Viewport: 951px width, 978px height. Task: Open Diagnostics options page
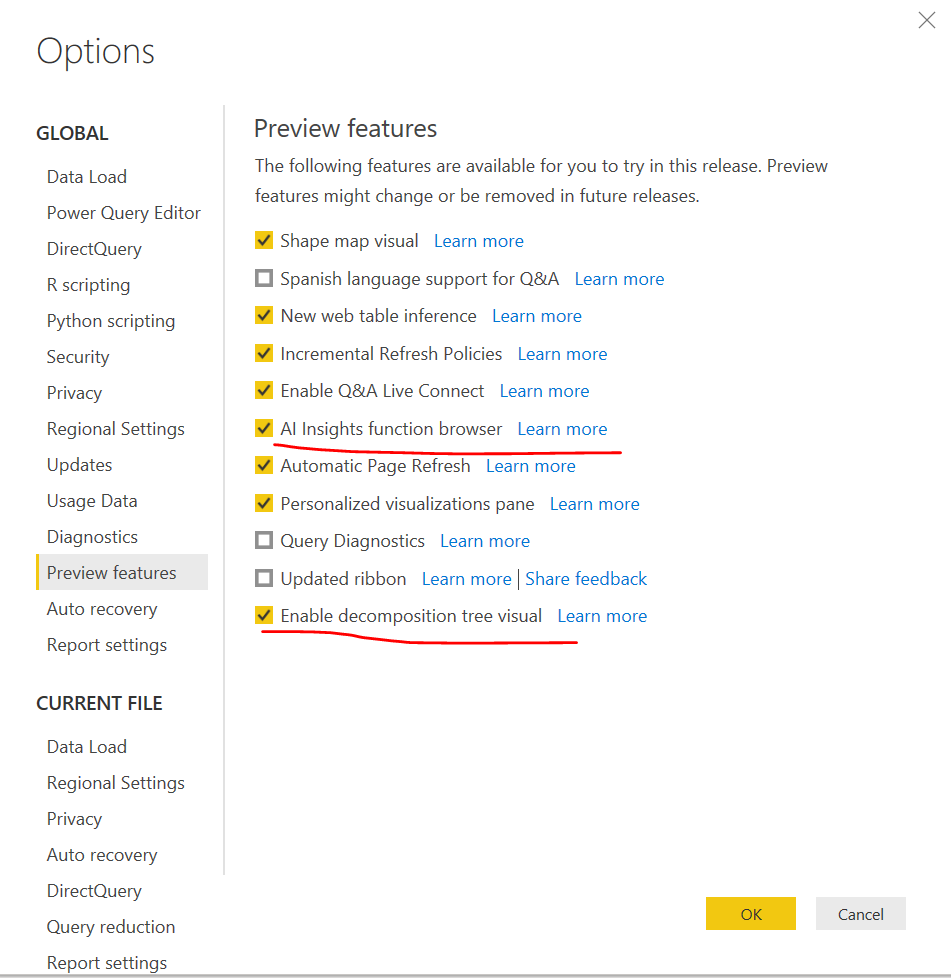pyautogui.click(x=92, y=537)
